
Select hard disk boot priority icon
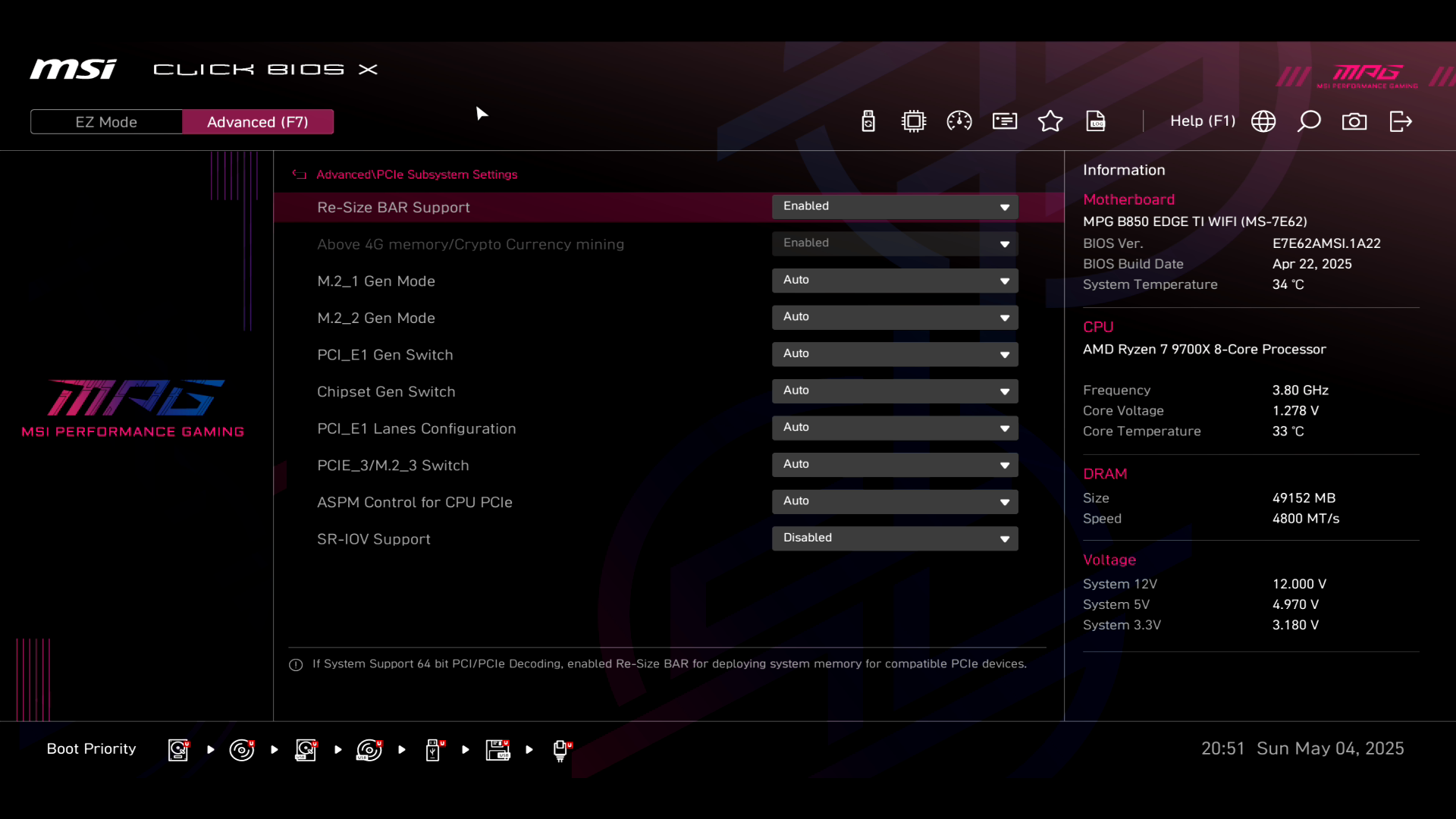point(178,750)
